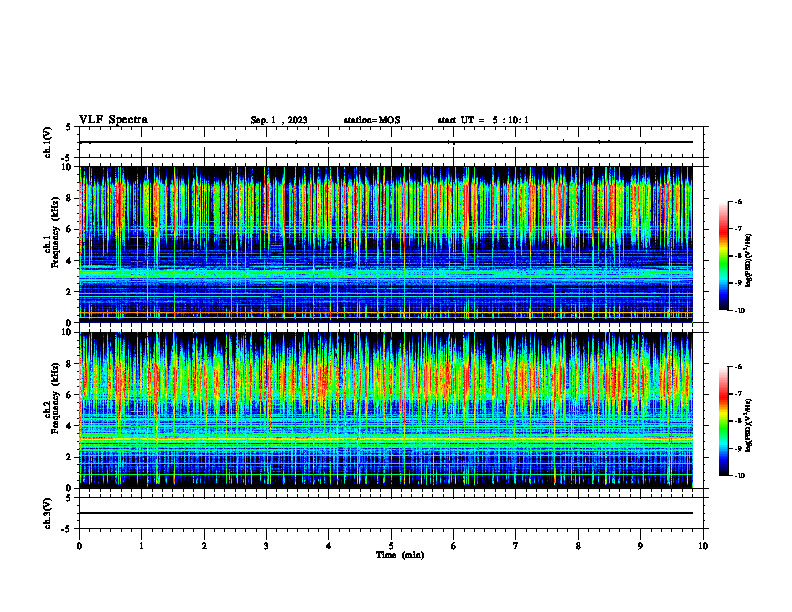Click the ch.2 spectrogram color scale bar
Screen dimensions: 792x612
coord(723,421)
